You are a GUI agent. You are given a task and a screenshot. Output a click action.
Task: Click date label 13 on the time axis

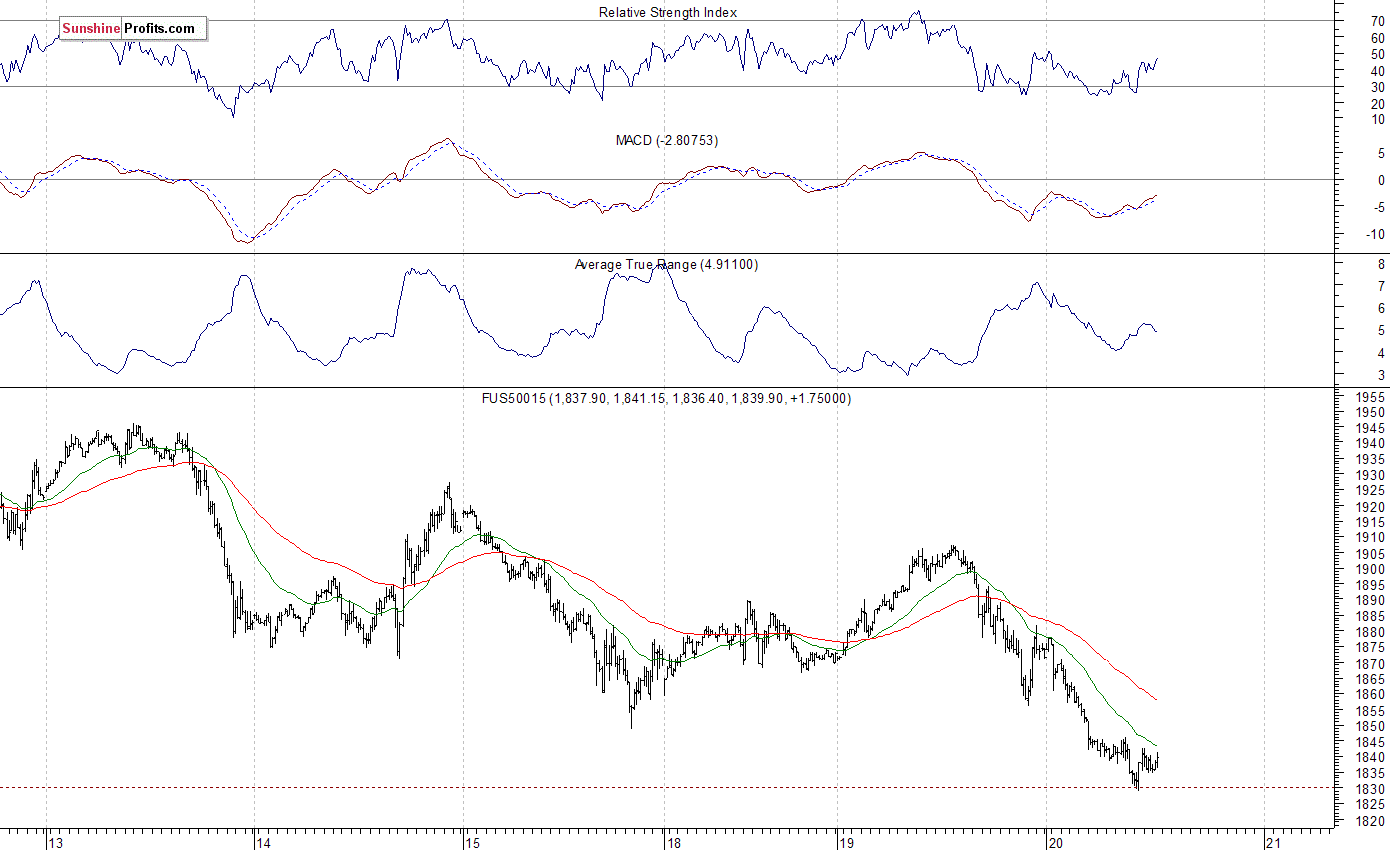coord(56,843)
